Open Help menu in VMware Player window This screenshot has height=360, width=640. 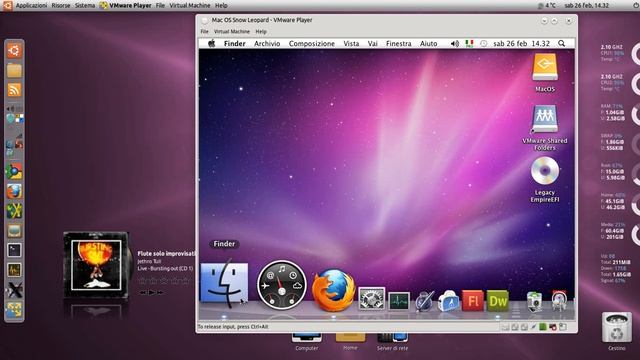[x=261, y=31]
